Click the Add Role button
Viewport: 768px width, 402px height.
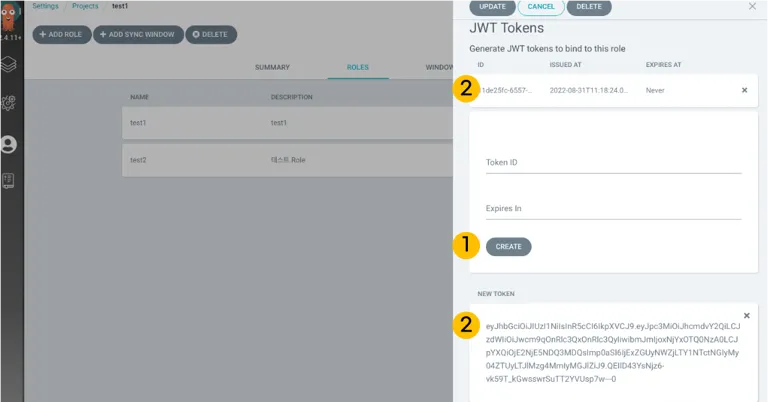click(62, 35)
